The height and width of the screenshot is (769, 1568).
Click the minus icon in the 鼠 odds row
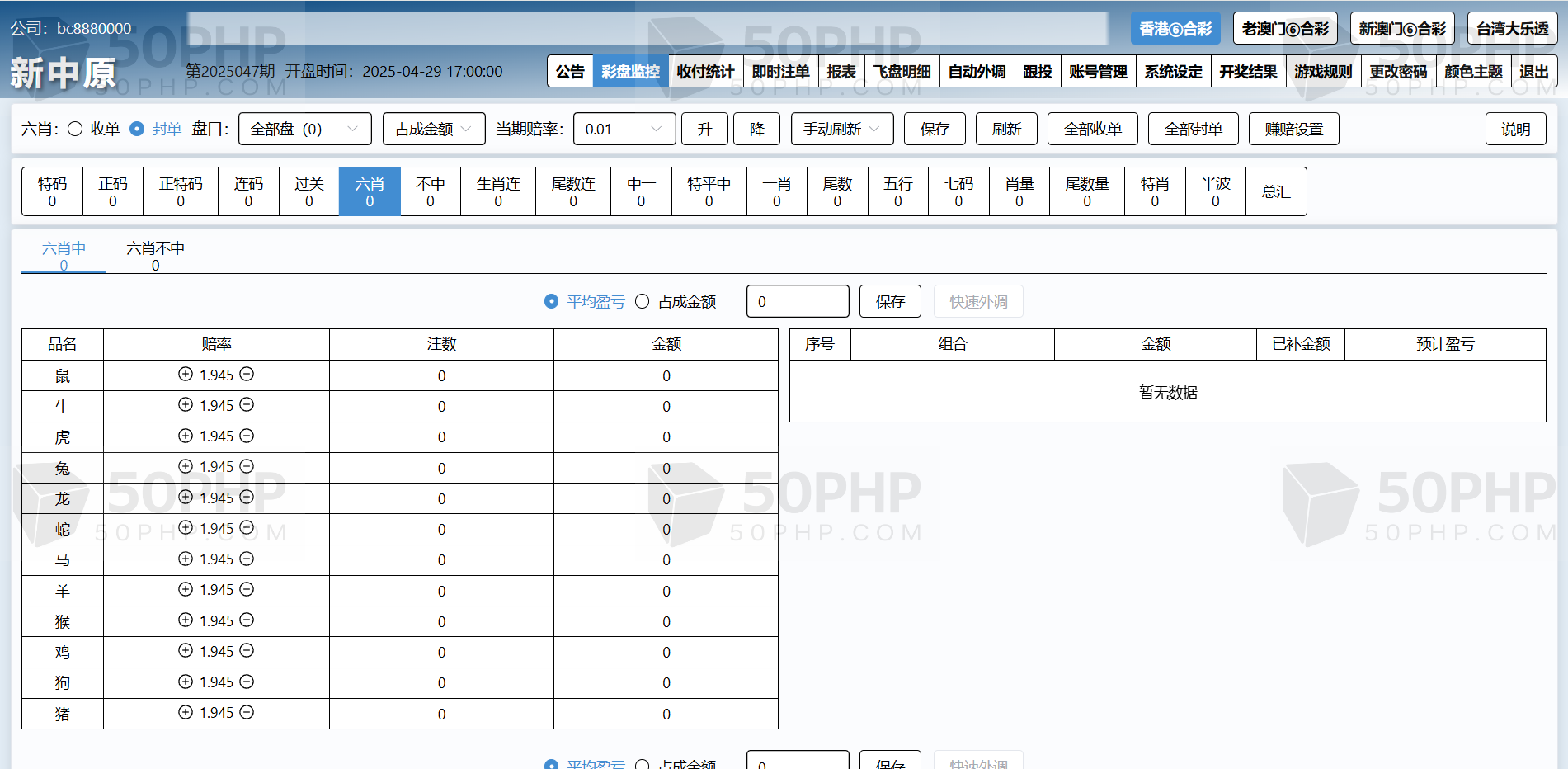[x=247, y=375]
